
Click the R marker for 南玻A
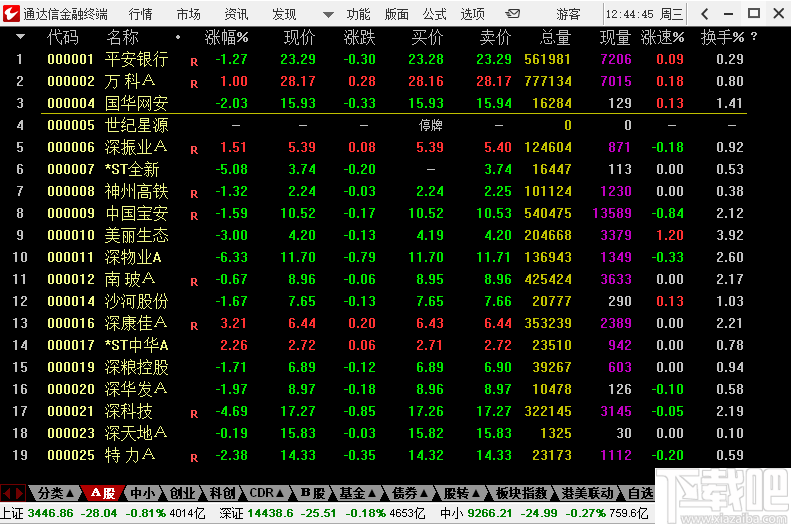tap(194, 282)
